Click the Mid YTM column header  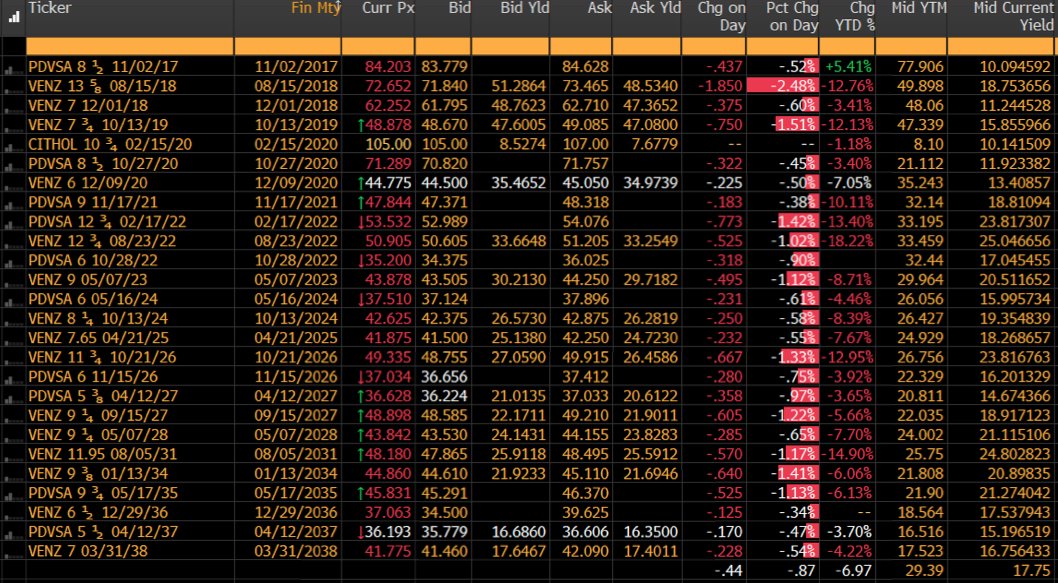click(x=918, y=9)
